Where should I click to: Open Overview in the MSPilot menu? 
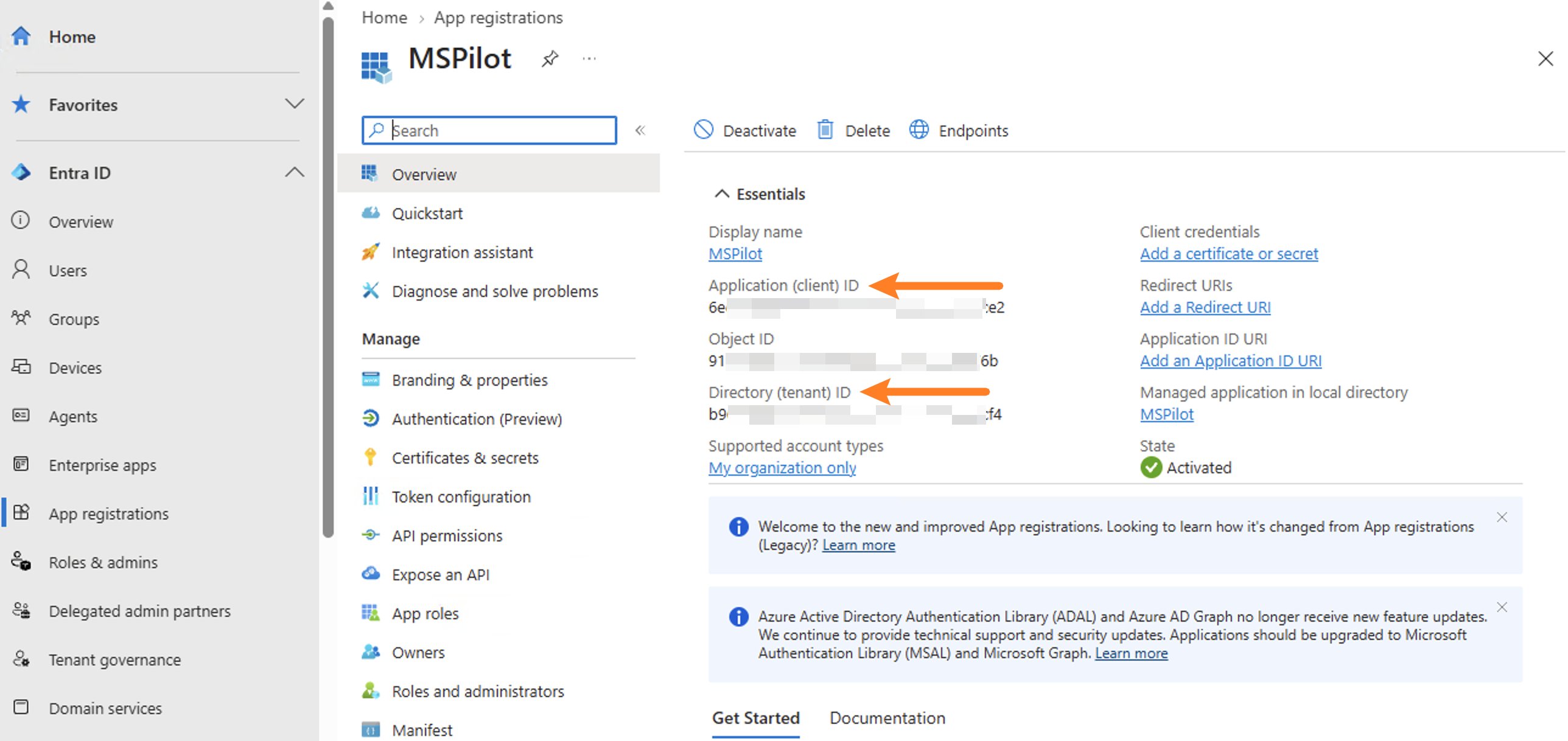tap(499, 174)
